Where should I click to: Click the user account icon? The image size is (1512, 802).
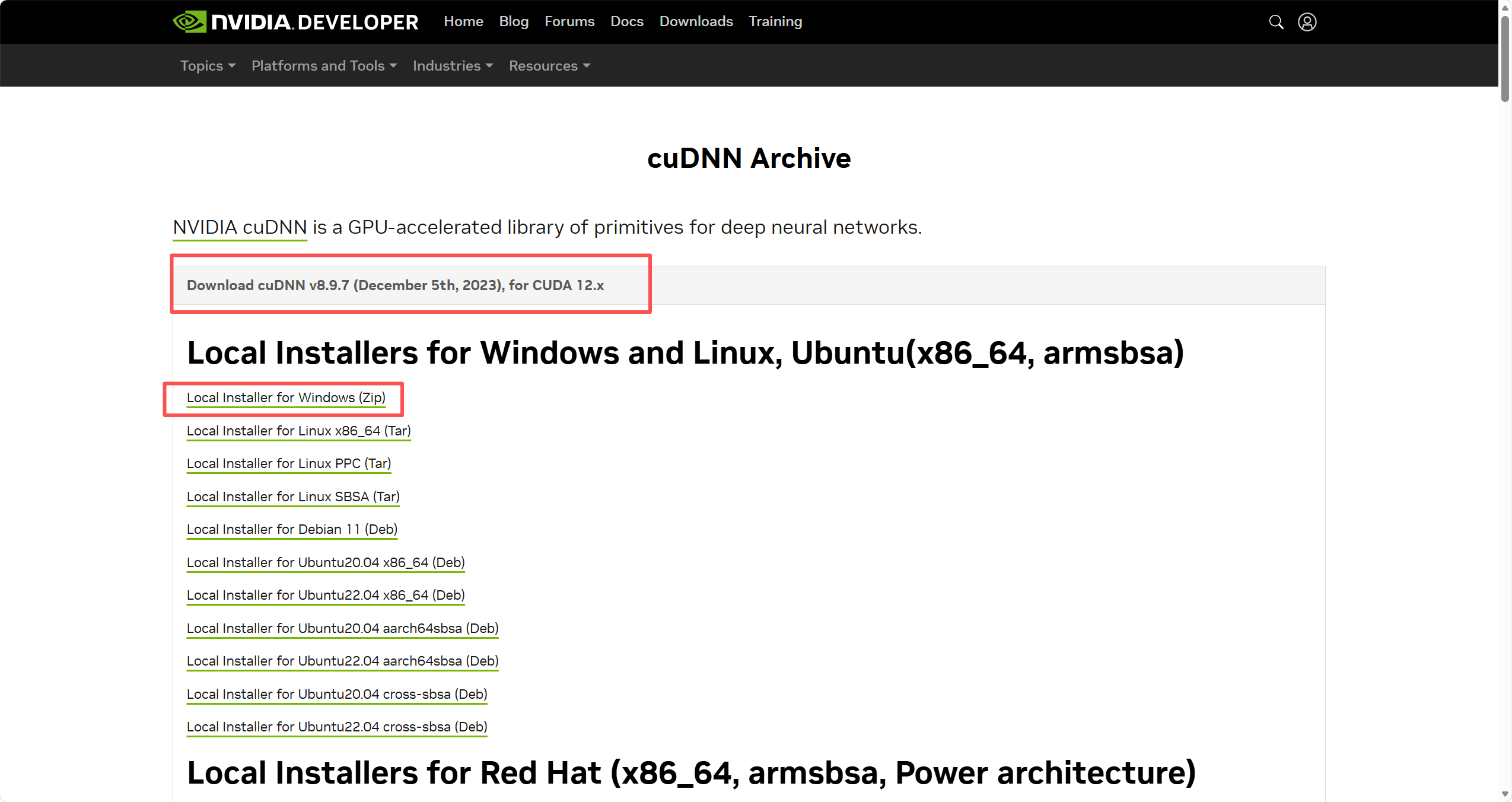1307,22
